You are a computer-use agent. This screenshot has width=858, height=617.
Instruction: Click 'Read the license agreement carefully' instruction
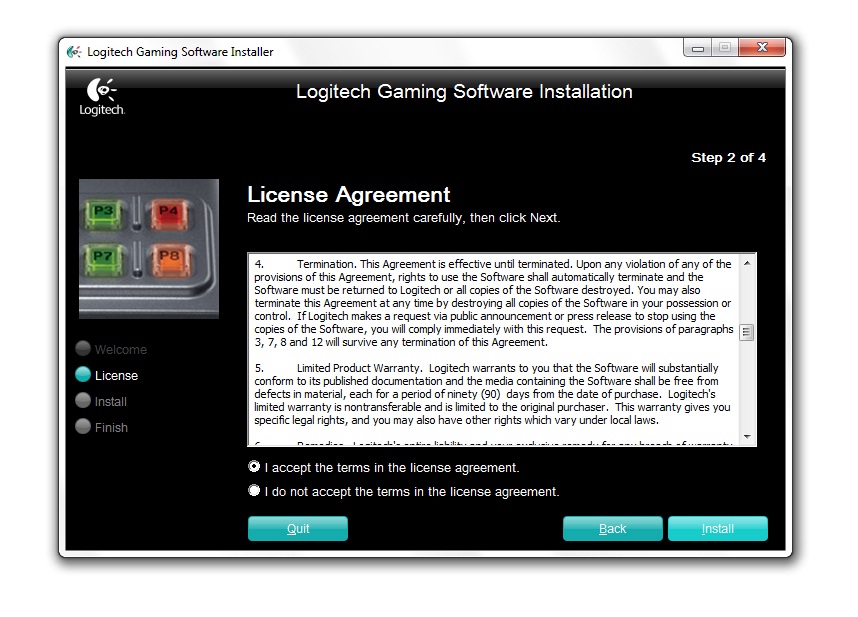(404, 218)
